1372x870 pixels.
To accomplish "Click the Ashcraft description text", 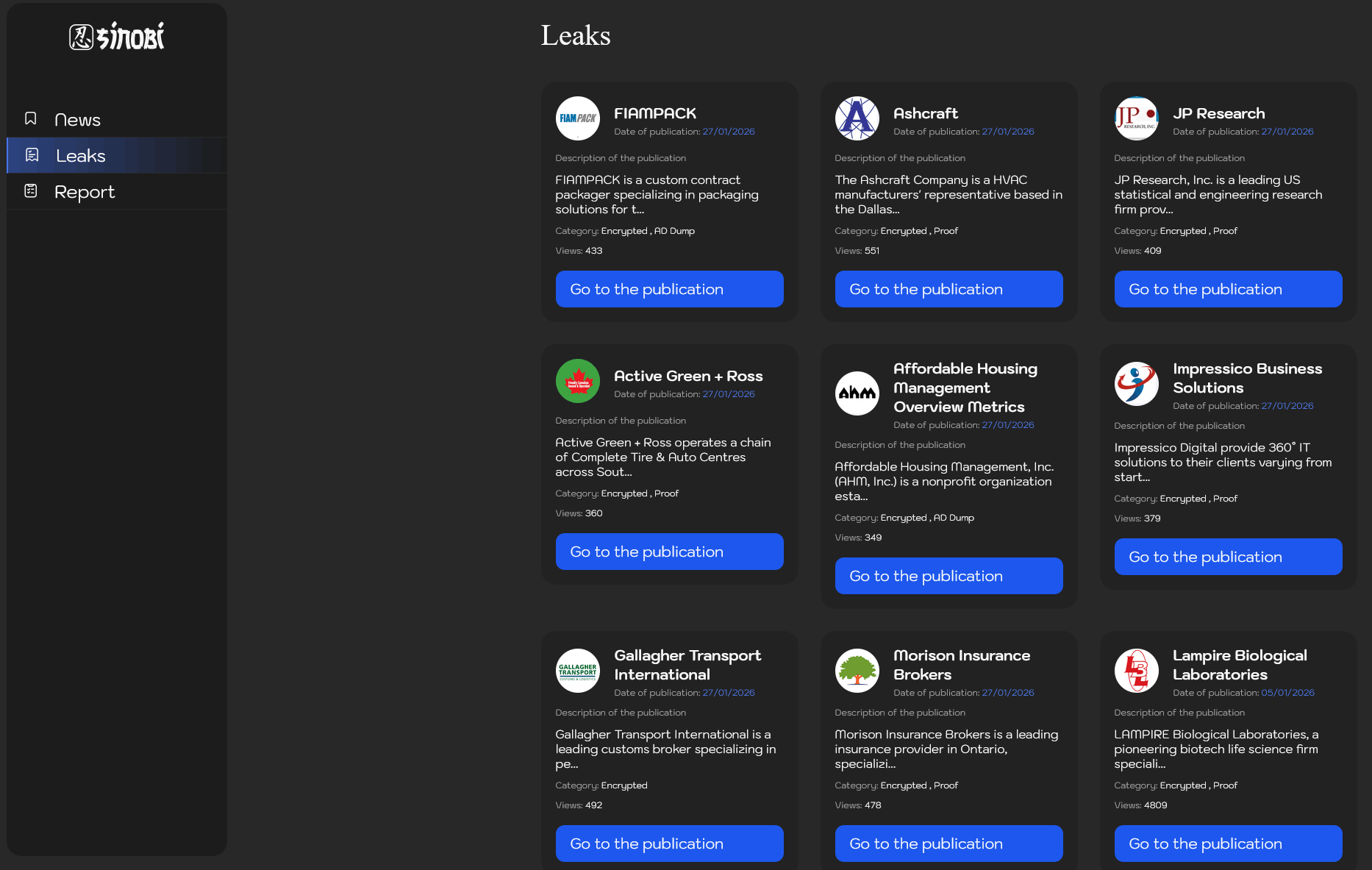I will (x=948, y=194).
